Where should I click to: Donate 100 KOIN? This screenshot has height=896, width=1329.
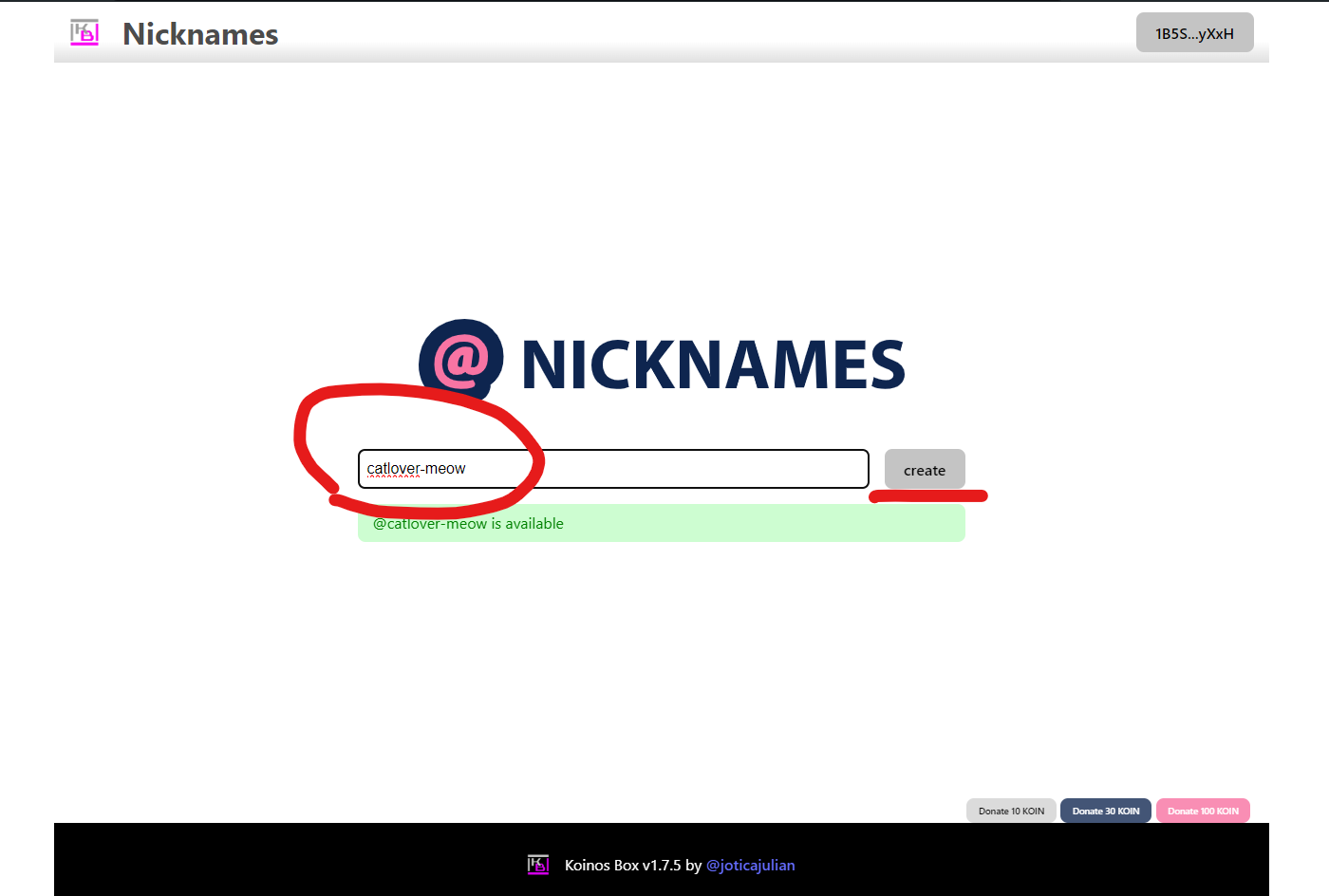click(x=1203, y=811)
